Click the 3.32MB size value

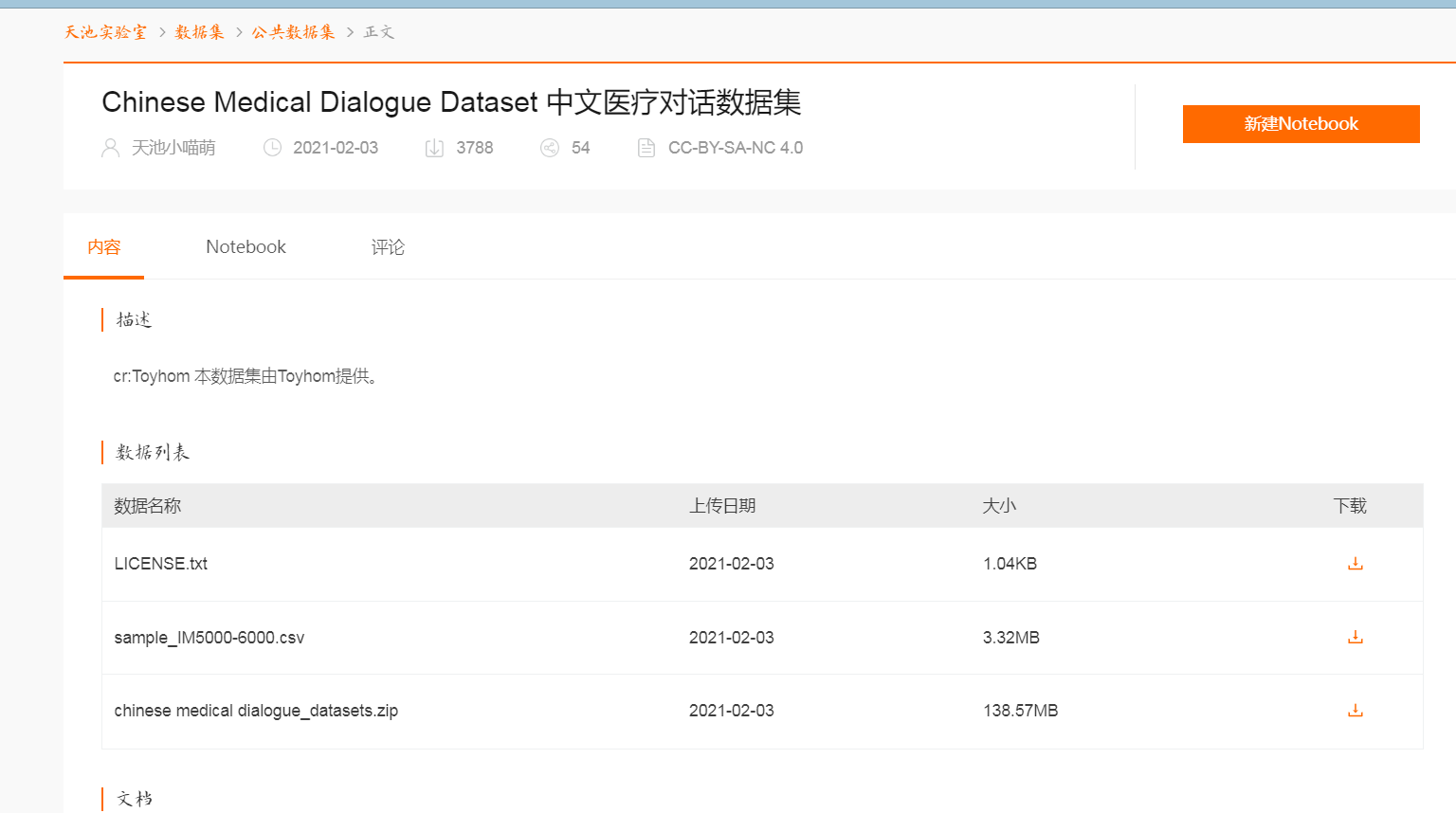tap(1011, 638)
